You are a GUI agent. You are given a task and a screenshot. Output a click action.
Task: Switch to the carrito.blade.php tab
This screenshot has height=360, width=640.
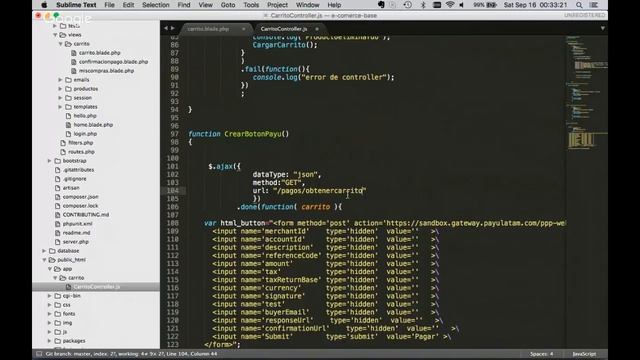click(209, 29)
